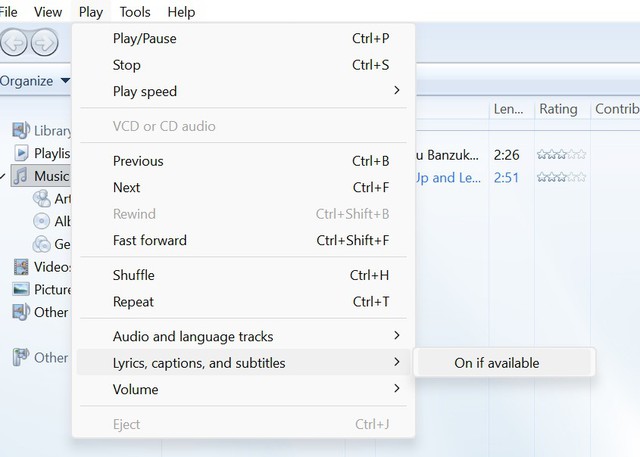Viewport: 640px width, 457px height.
Task: Set star rating for the 2:26 track
Action: [x=562, y=154]
